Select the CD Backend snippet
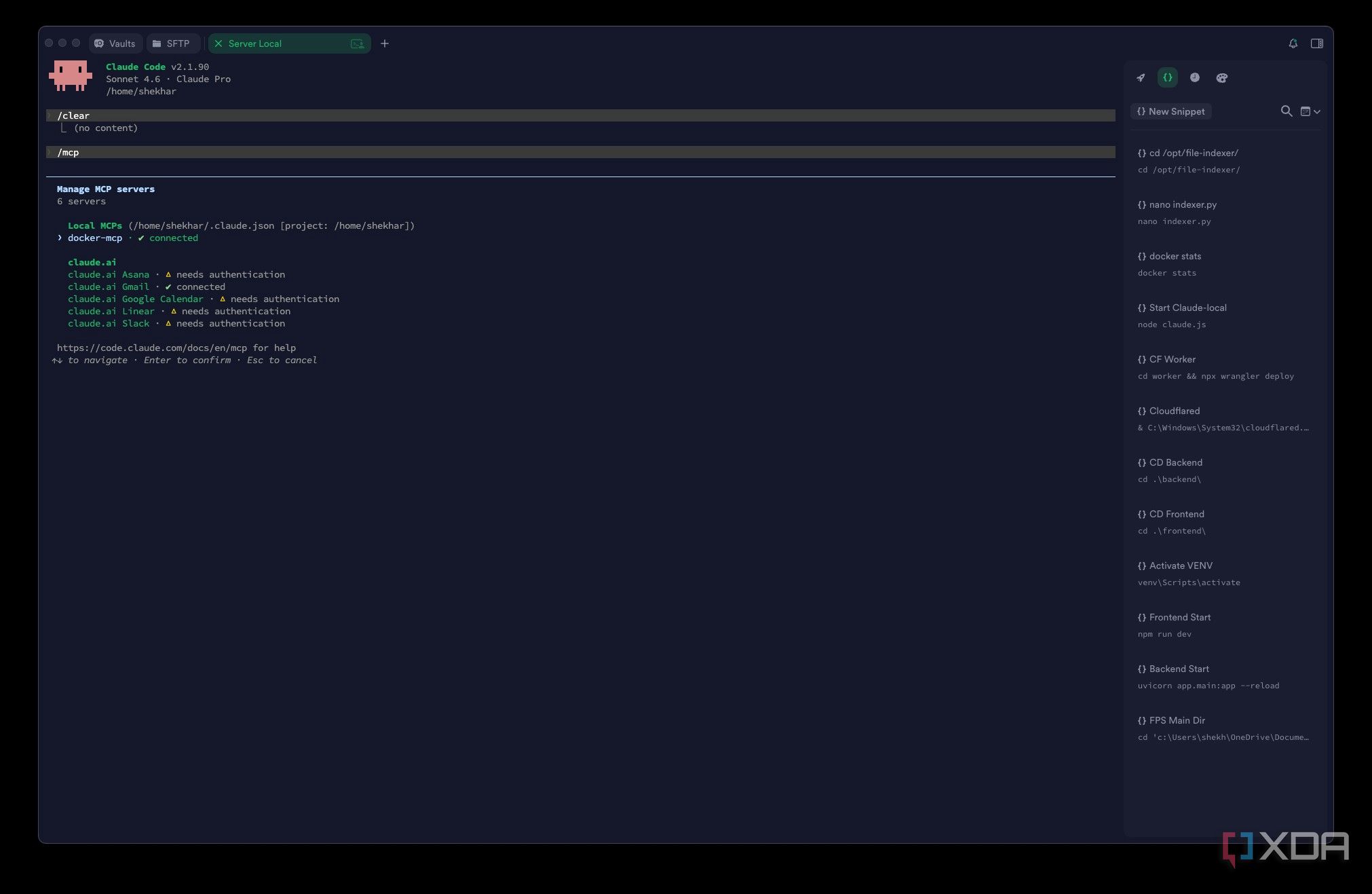Image resolution: width=1372 pixels, height=894 pixels. (x=1225, y=470)
